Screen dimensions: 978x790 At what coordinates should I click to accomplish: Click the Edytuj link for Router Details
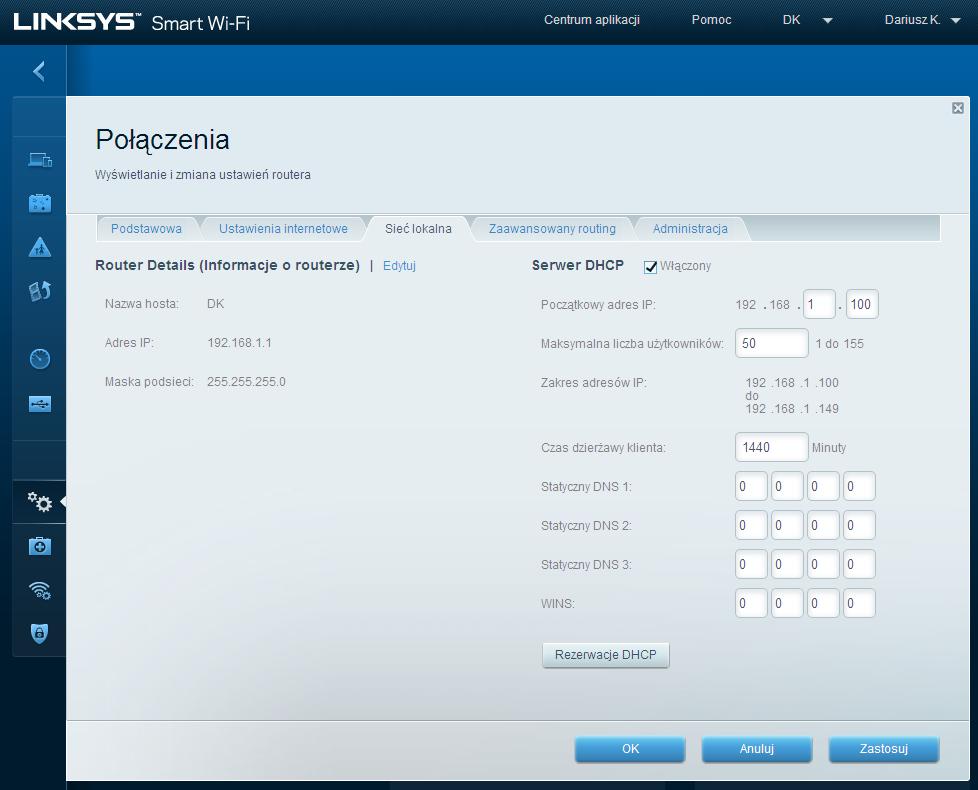[399, 266]
